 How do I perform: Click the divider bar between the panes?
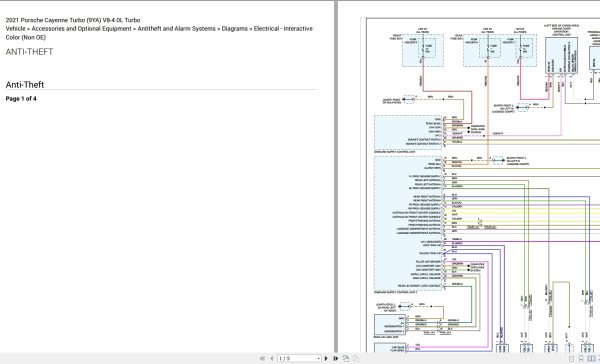tap(336, 176)
